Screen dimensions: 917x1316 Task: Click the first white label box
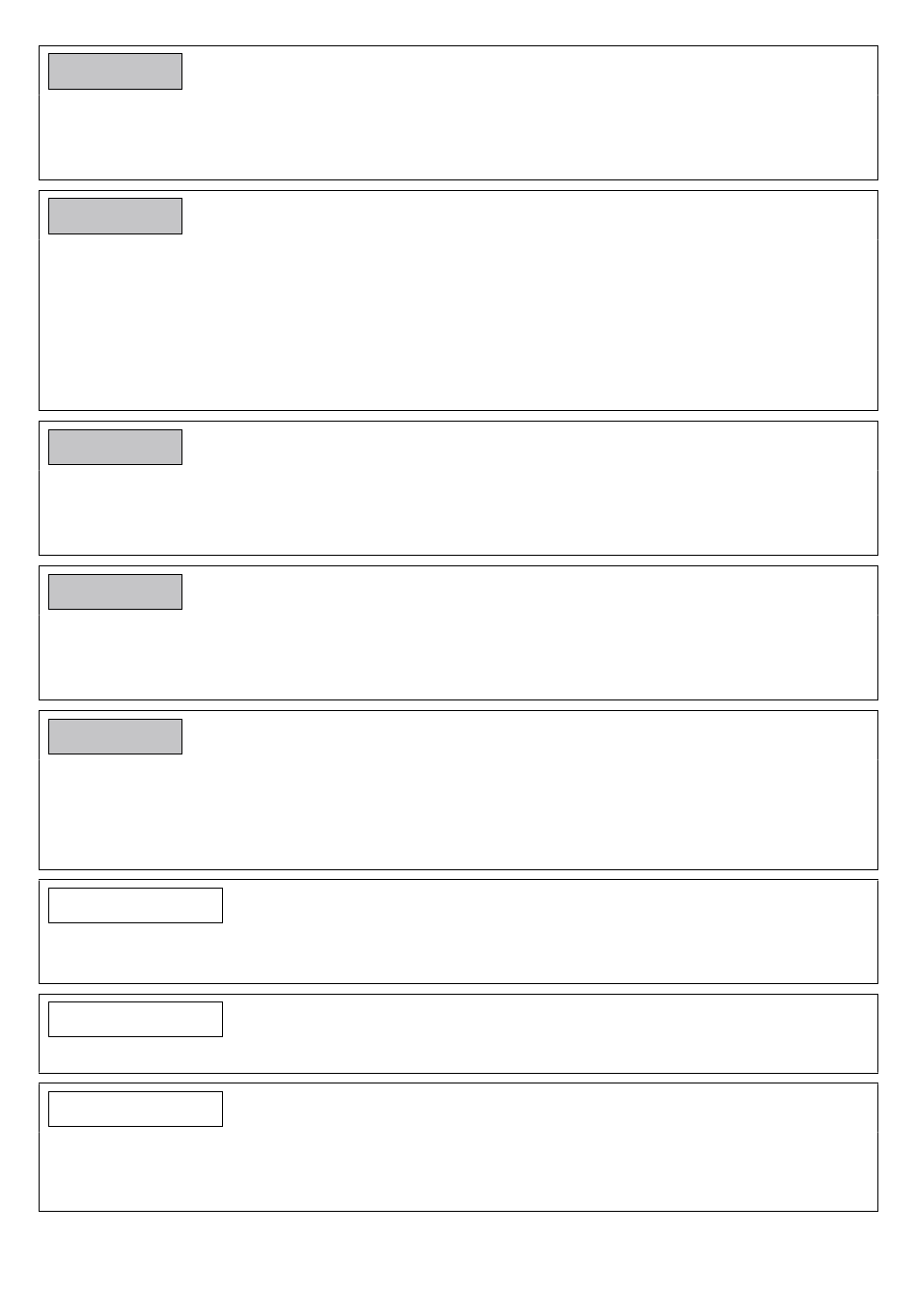[x=135, y=906]
